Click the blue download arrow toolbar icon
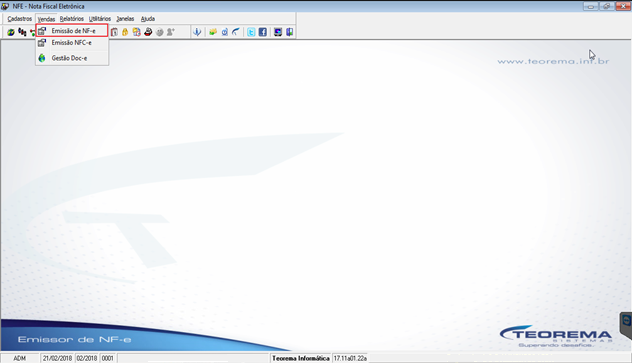This screenshot has height=363, width=632. pyautogui.click(x=197, y=32)
